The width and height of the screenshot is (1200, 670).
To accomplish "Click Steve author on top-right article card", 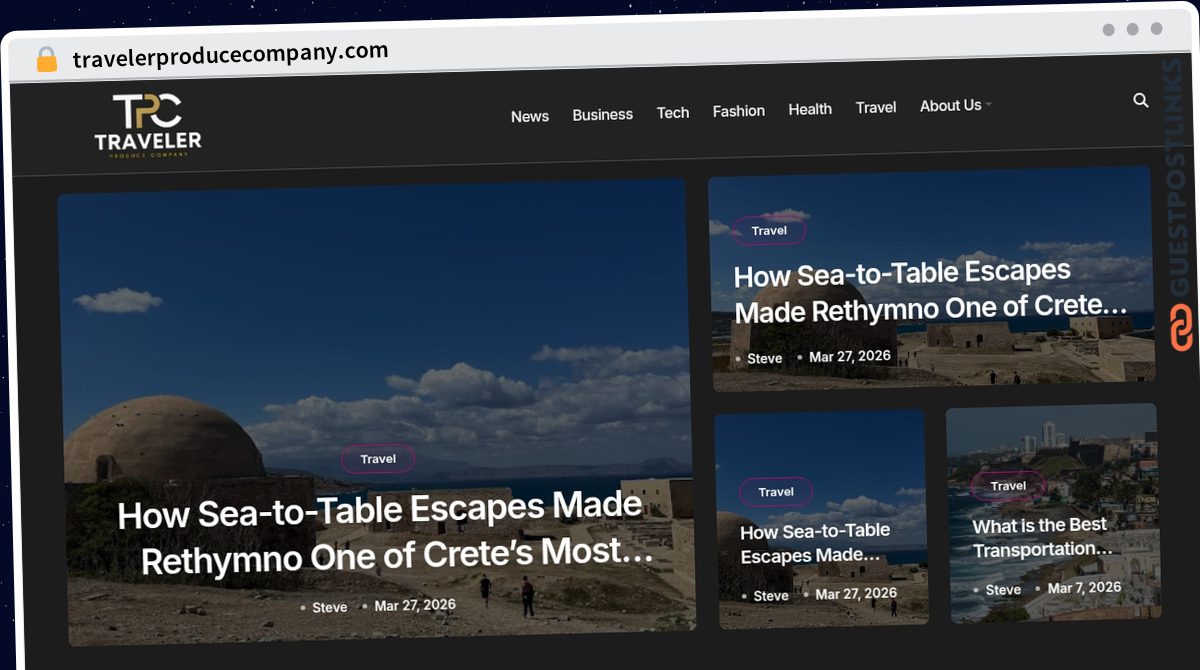I will (765, 358).
